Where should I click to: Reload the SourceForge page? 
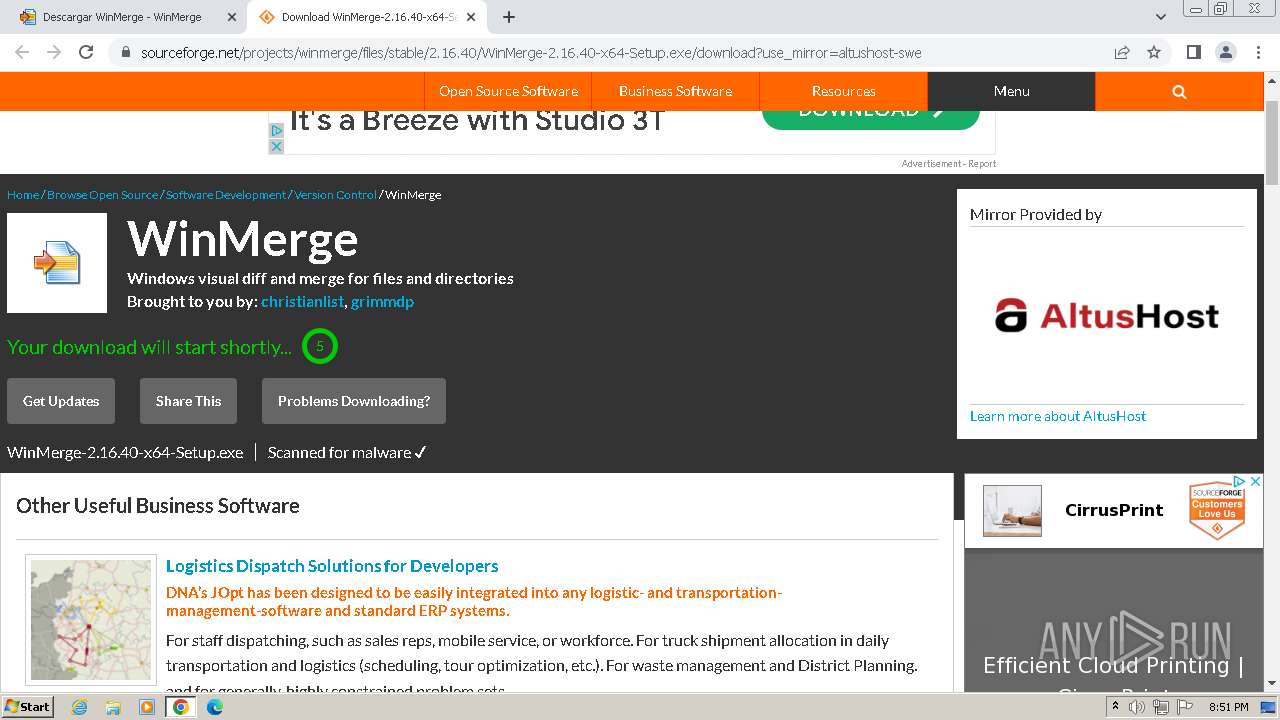86,52
